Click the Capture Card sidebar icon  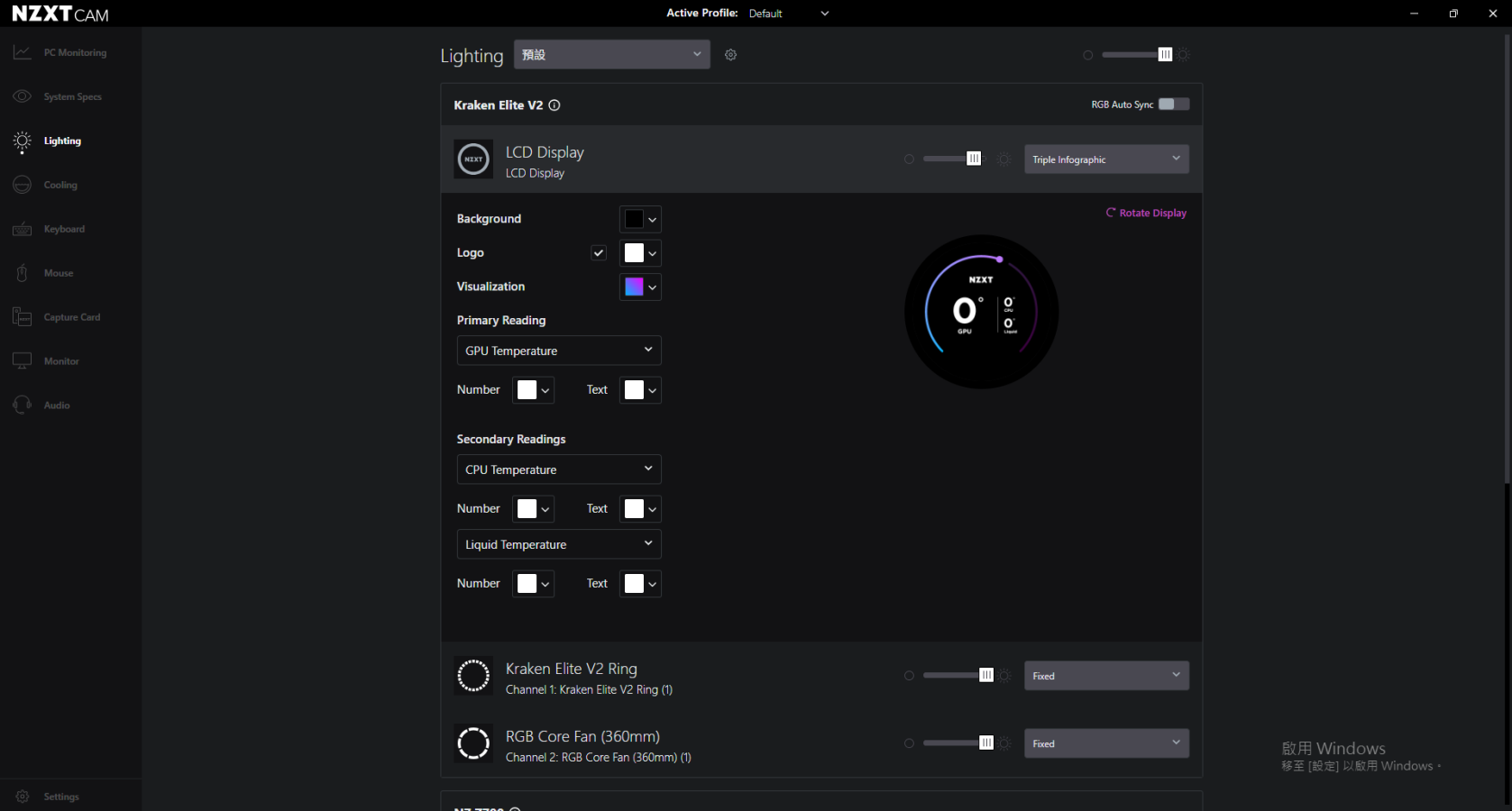[23, 317]
